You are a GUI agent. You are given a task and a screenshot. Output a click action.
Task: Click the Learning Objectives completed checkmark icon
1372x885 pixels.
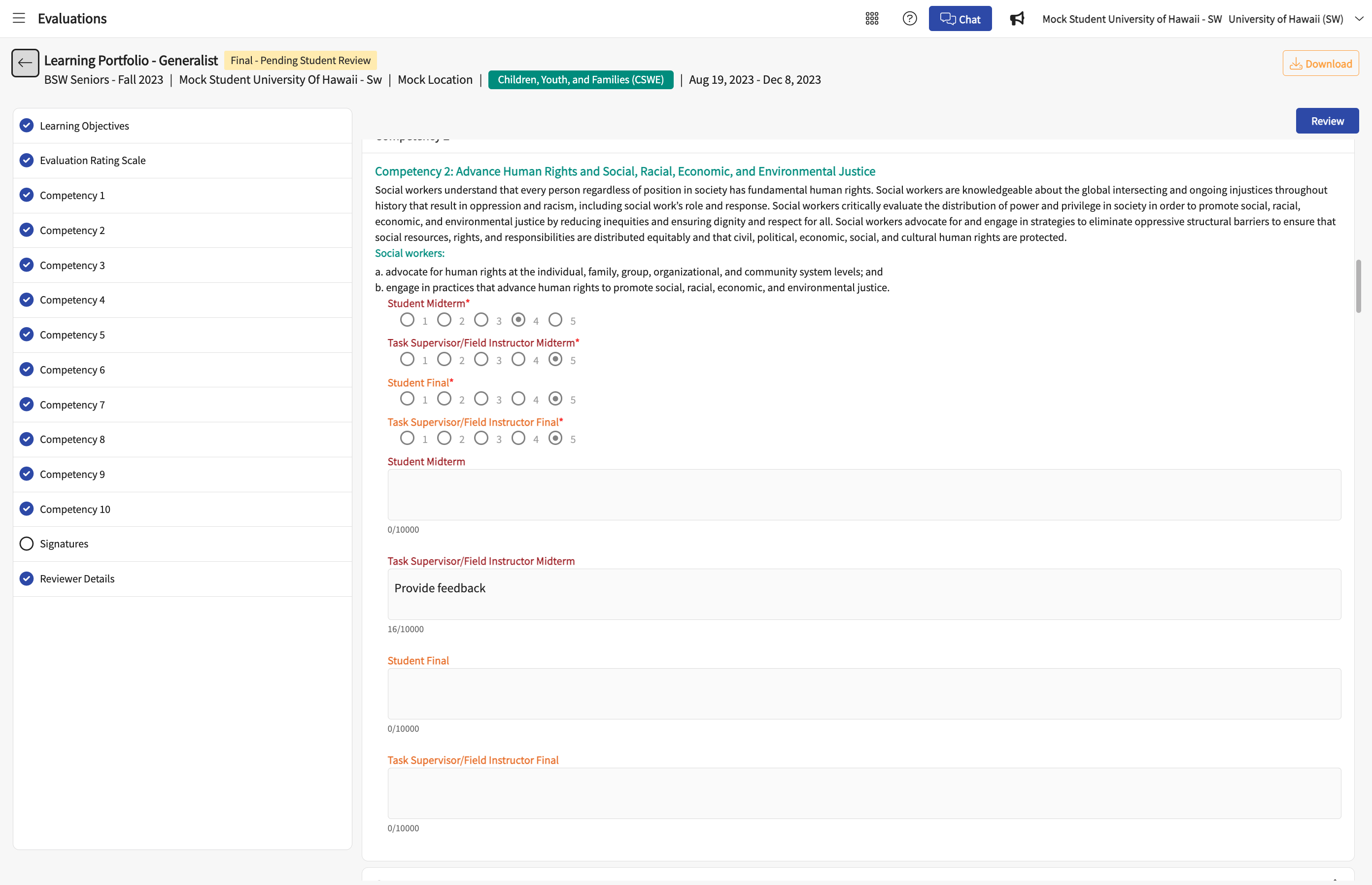(x=27, y=125)
